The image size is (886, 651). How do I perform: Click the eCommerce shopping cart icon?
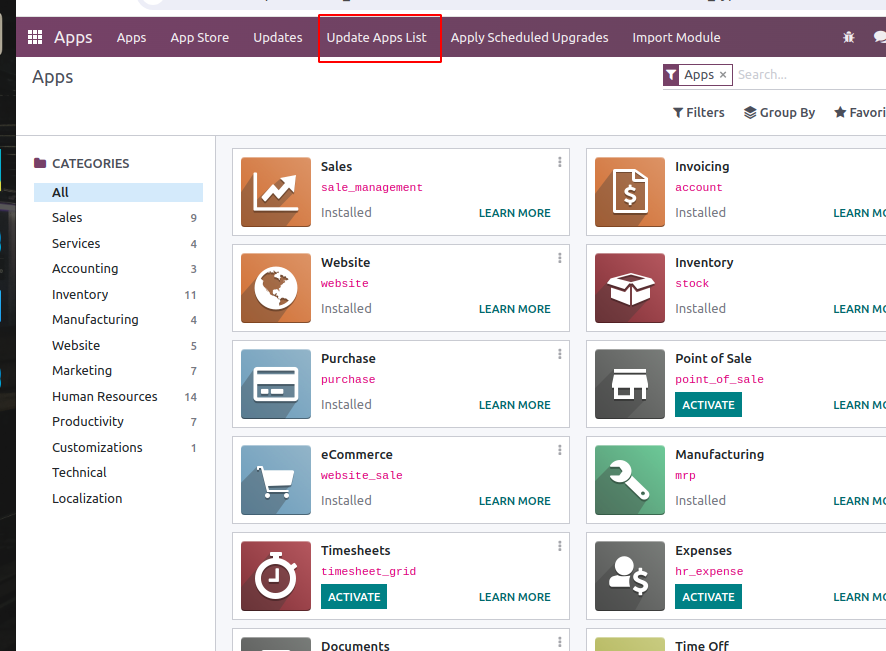coord(276,480)
